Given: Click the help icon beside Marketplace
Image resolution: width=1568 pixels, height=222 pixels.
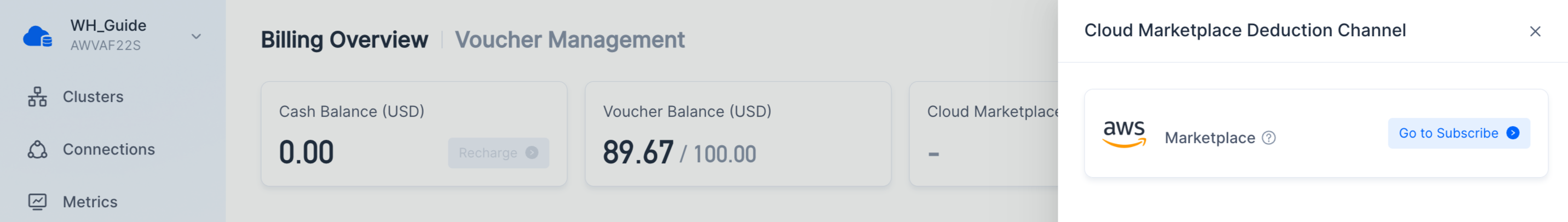Looking at the screenshot, I should coord(1269,138).
